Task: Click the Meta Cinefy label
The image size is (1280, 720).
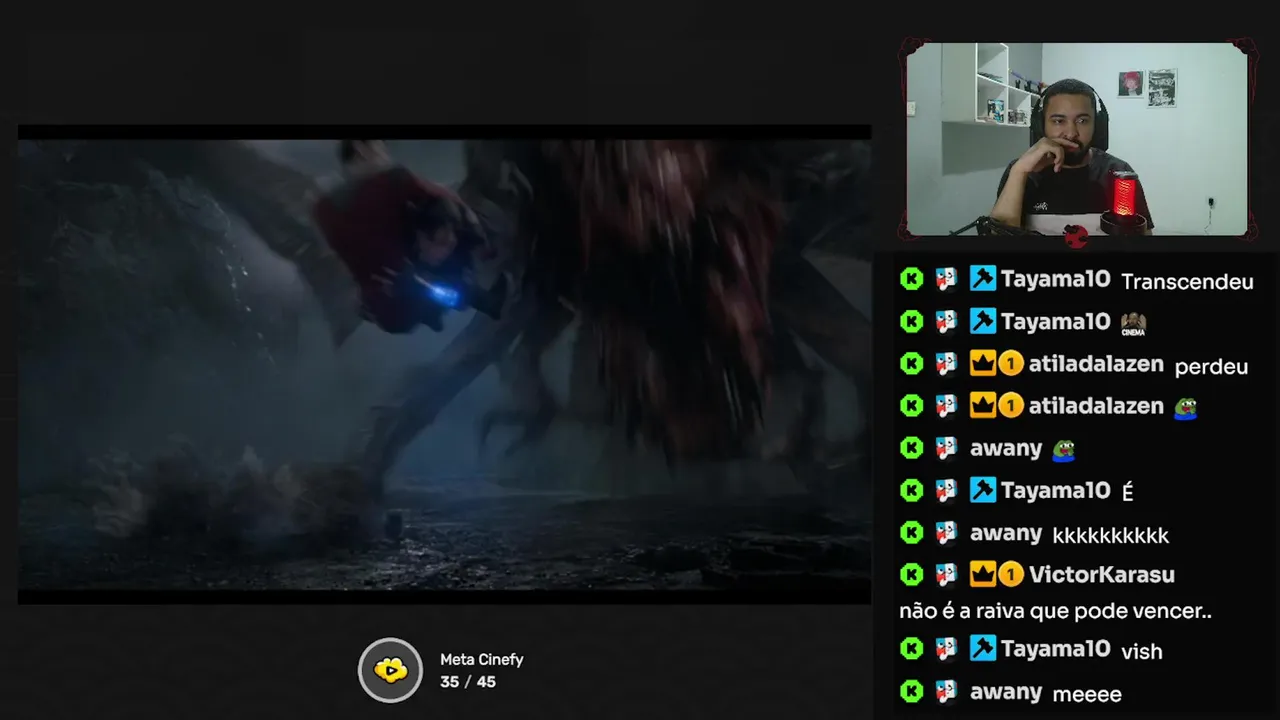Action: [482, 660]
